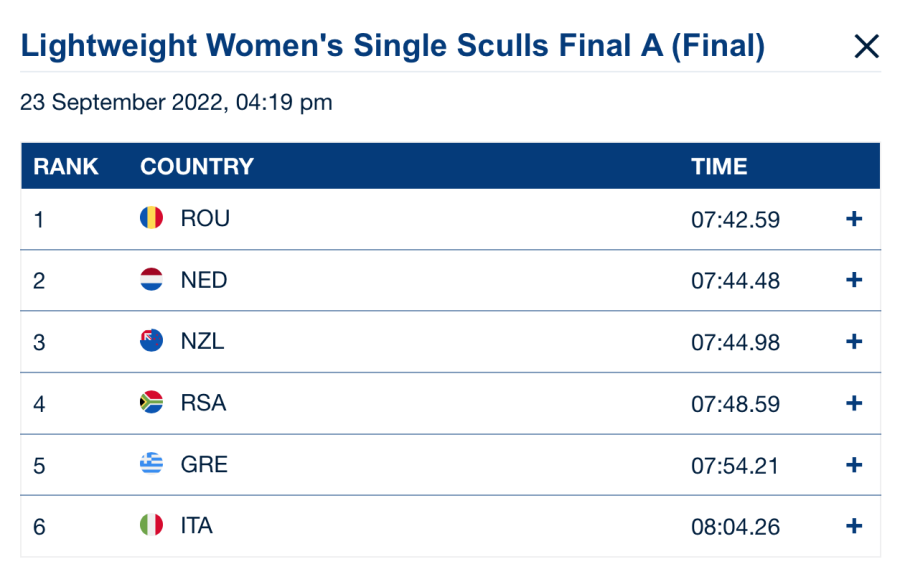Click the Greece flag icon
The width and height of the screenshot is (900, 577).
(x=151, y=464)
